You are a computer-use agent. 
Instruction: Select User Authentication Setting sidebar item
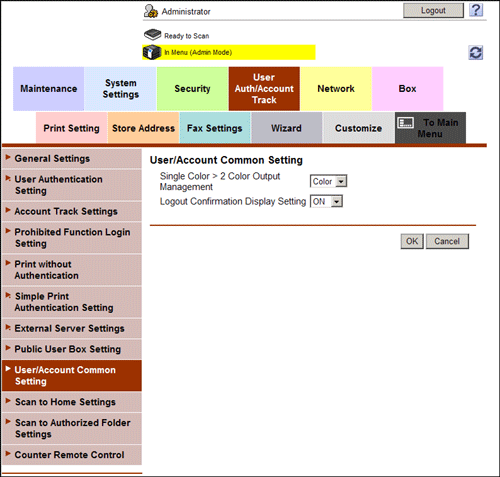click(72, 185)
